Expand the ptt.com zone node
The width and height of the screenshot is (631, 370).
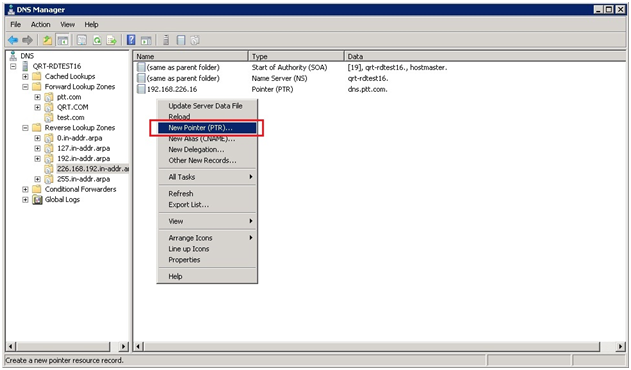[x=37, y=97]
